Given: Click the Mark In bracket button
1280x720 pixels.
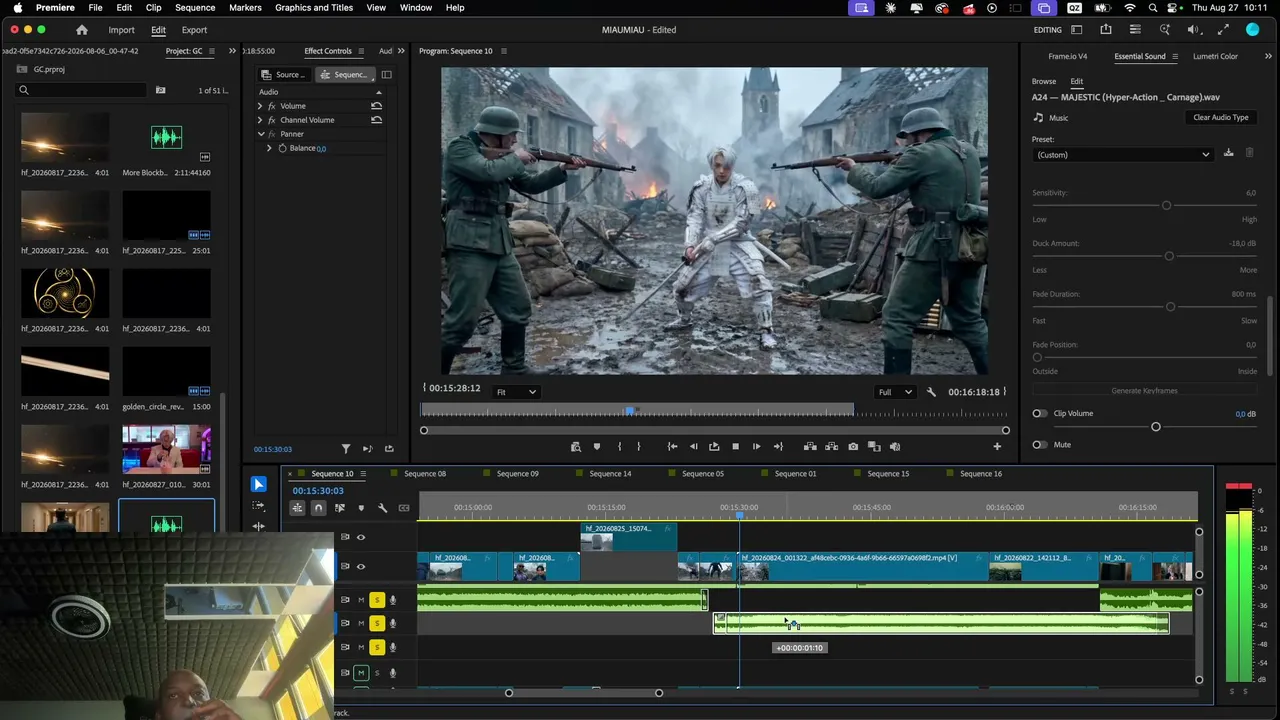Looking at the screenshot, I should (x=619, y=447).
